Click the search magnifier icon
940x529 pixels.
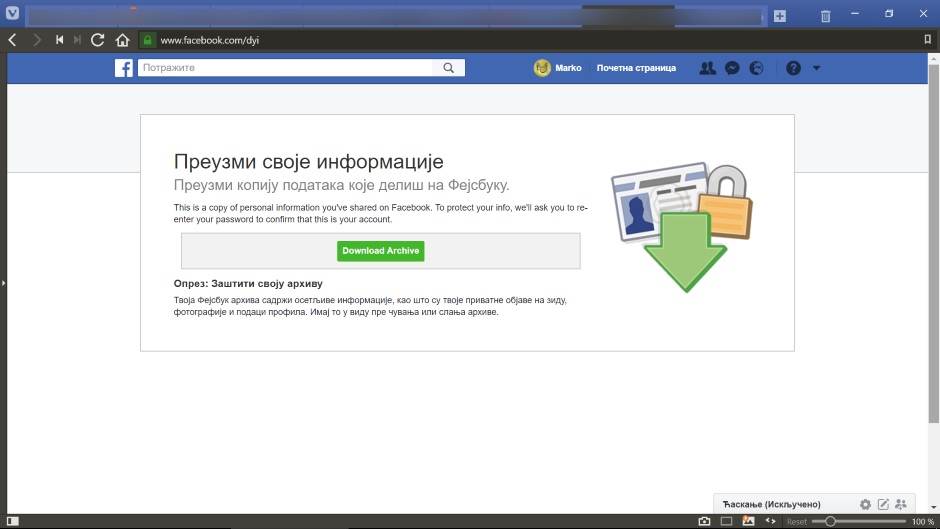[x=449, y=68]
